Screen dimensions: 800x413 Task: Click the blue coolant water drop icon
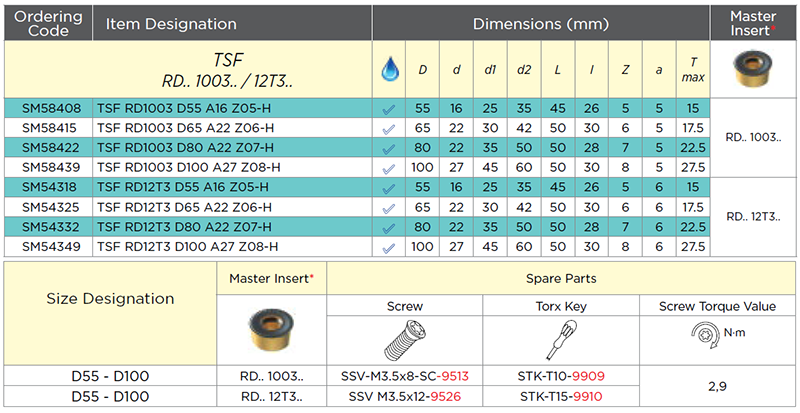tap(390, 69)
